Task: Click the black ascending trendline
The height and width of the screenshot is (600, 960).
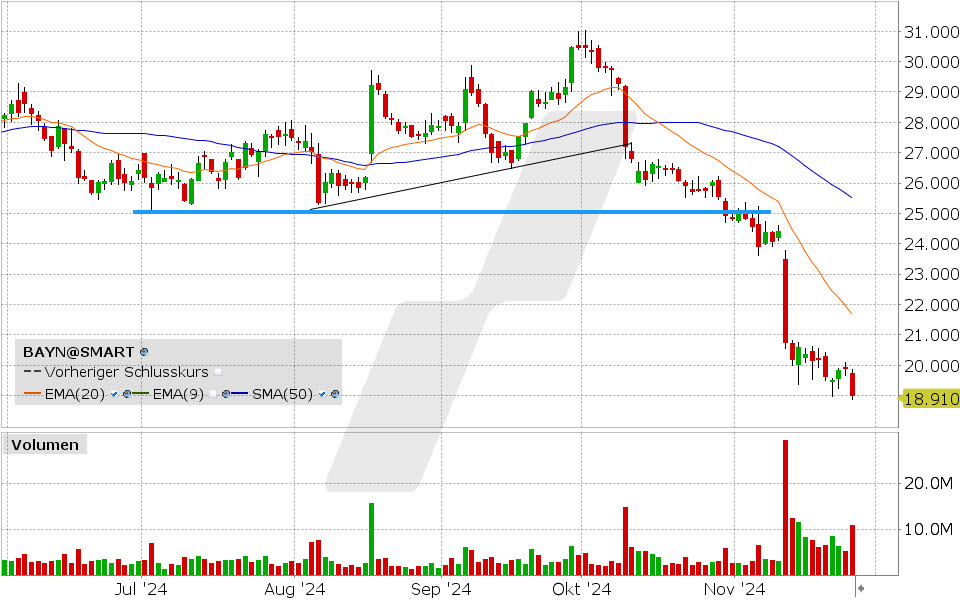Action: pos(471,176)
